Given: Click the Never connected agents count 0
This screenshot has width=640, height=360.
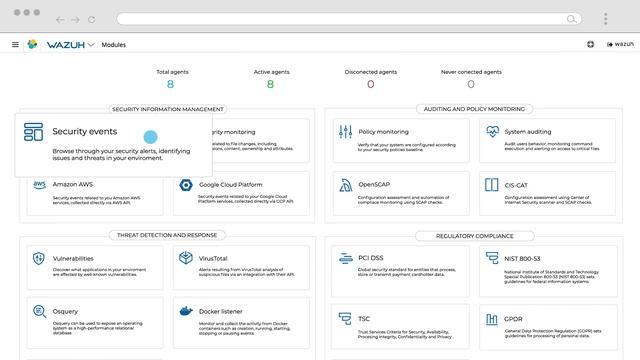Looking at the screenshot, I should (471, 84).
